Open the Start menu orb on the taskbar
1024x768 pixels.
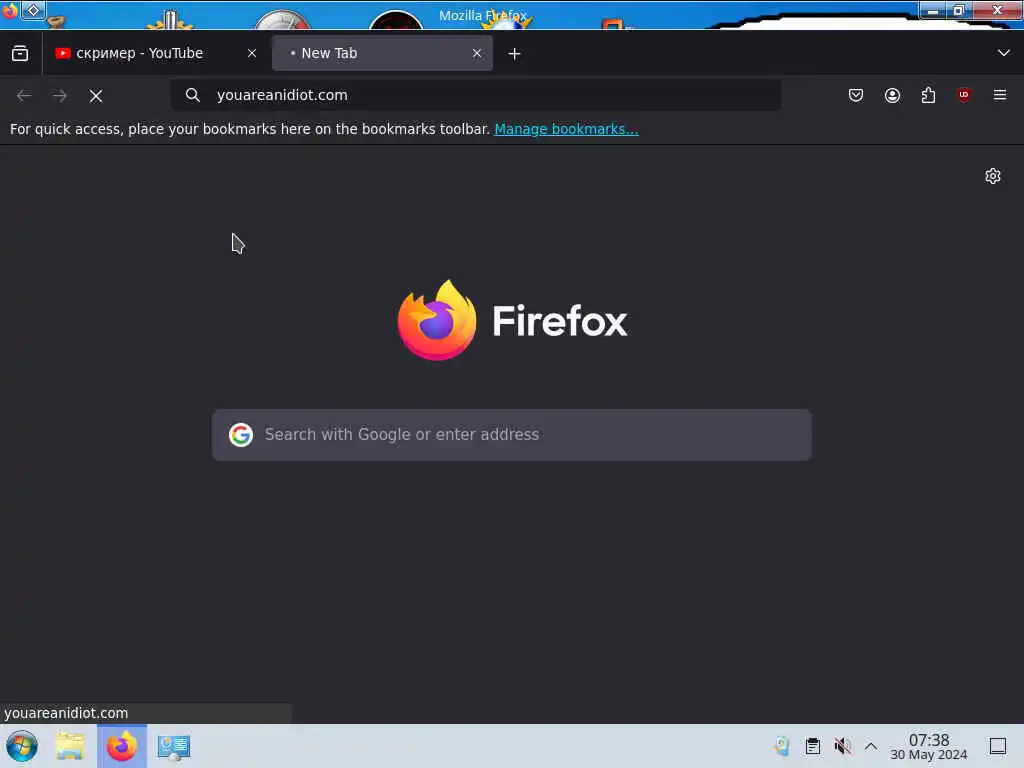pos(22,746)
